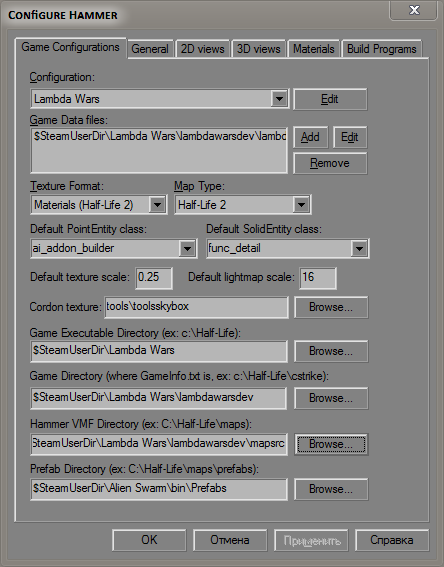Browse for Cordon texture
The height and width of the screenshot is (567, 444).
[331, 307]
